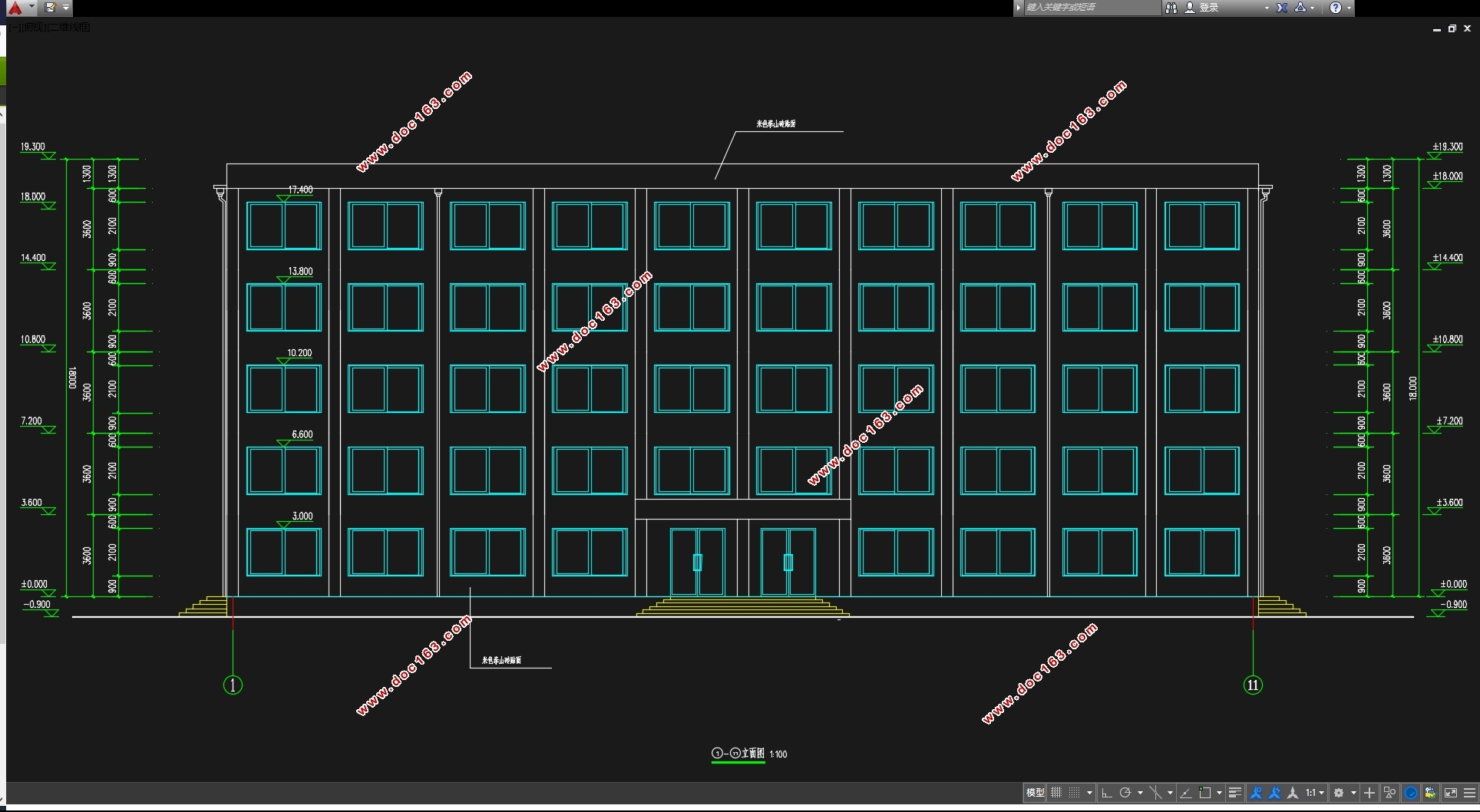Toggle lineweight display
Viewport: 1480px width, 812px height.
(1235, 793)
